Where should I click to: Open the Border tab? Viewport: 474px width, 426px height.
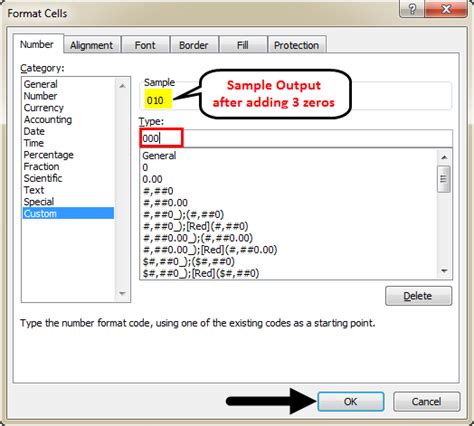tap(194, 45)
